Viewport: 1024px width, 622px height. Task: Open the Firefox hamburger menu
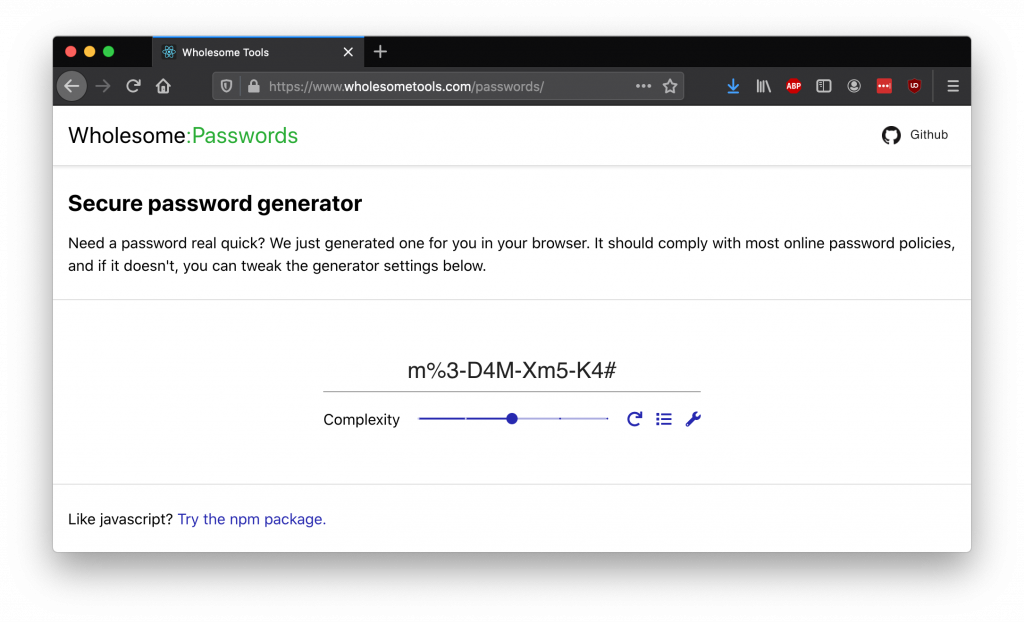point(953,86)
